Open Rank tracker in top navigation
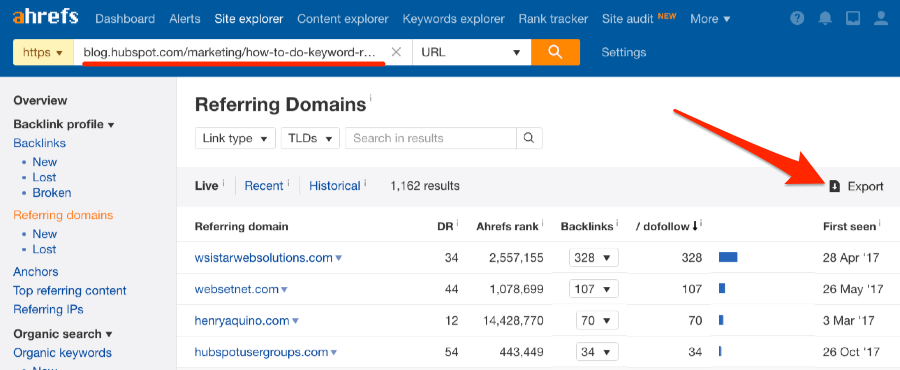 coord(553,19)
